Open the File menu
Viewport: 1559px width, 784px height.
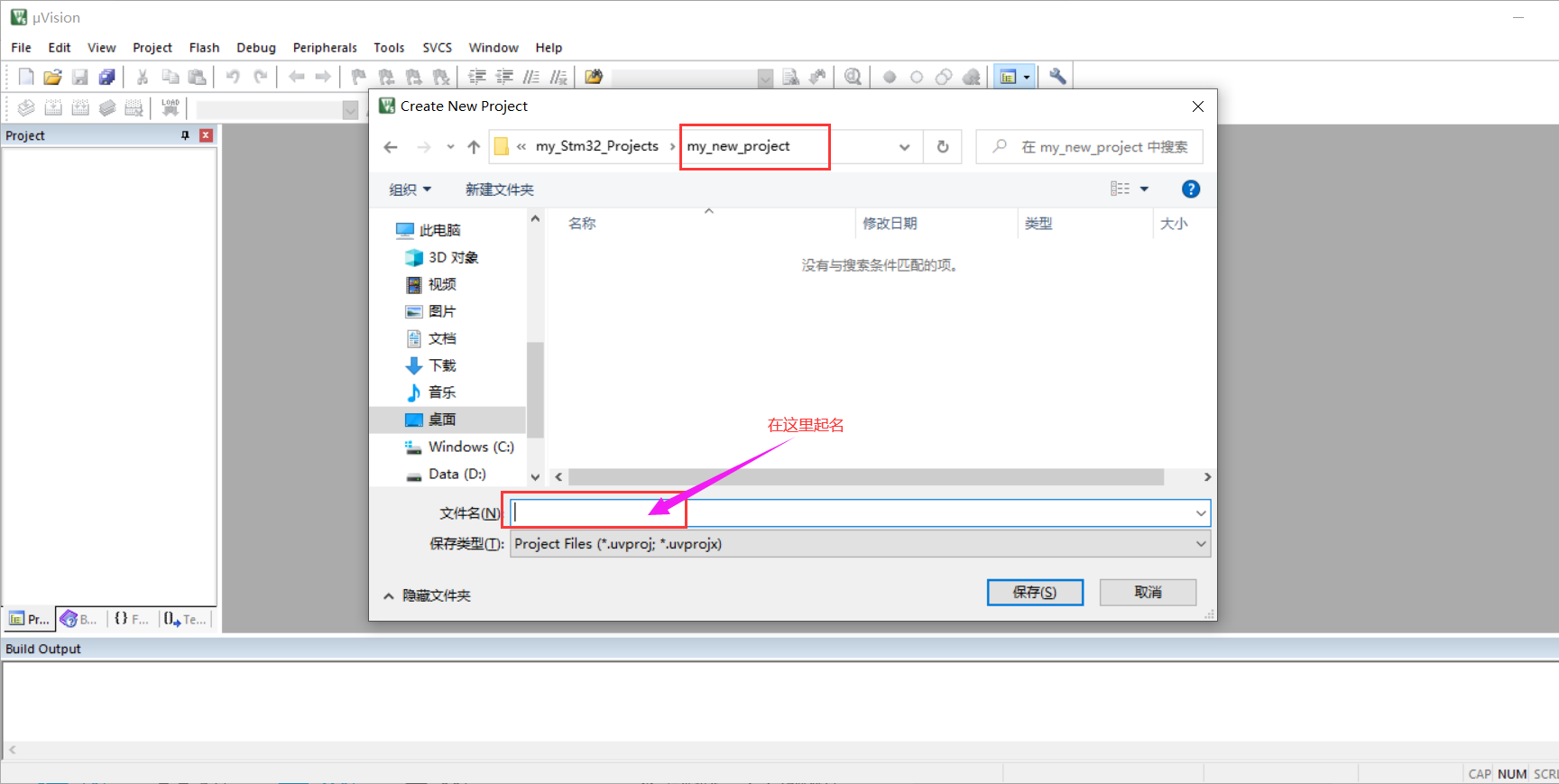click(x=21, y=48)
